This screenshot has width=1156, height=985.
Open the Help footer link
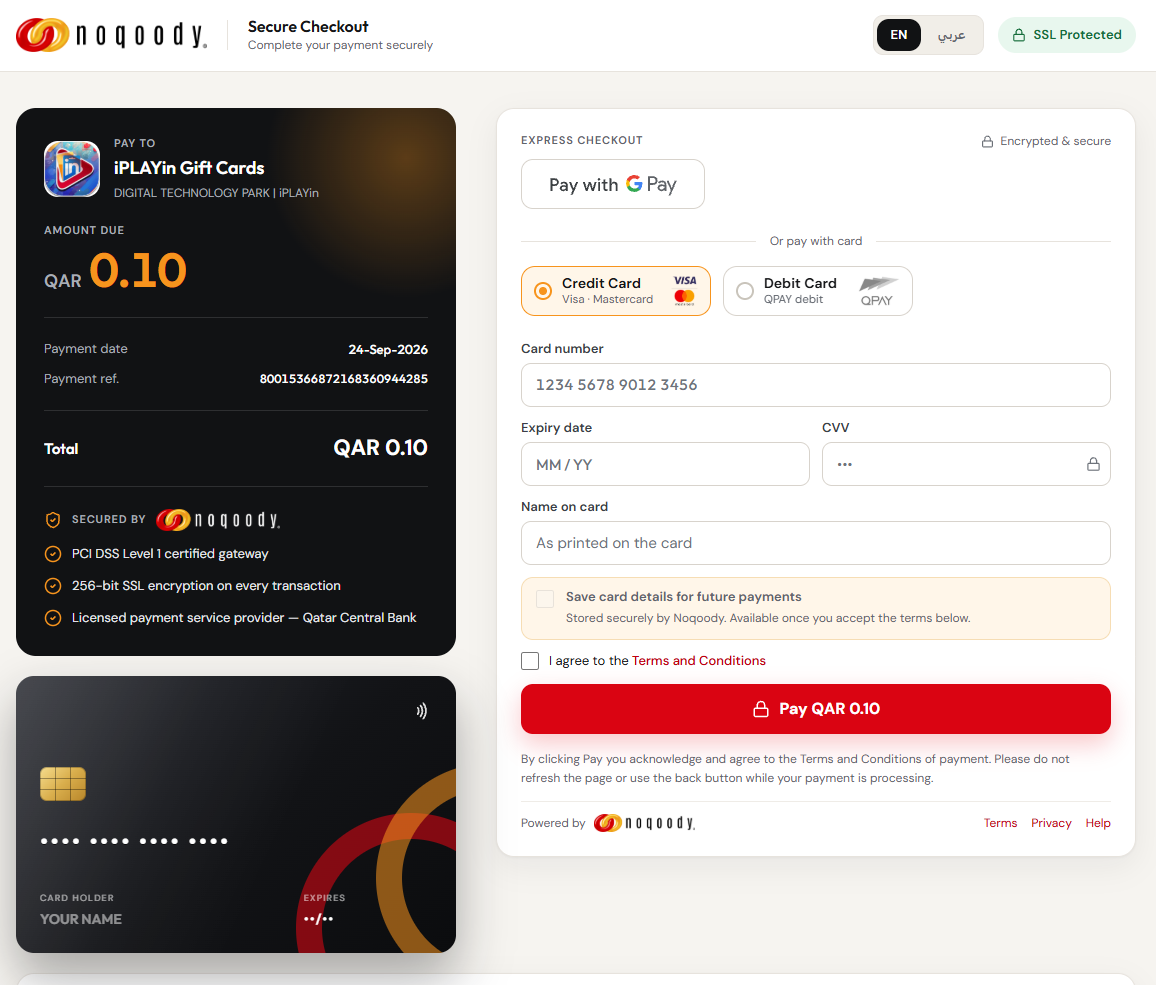(1097, 823)
